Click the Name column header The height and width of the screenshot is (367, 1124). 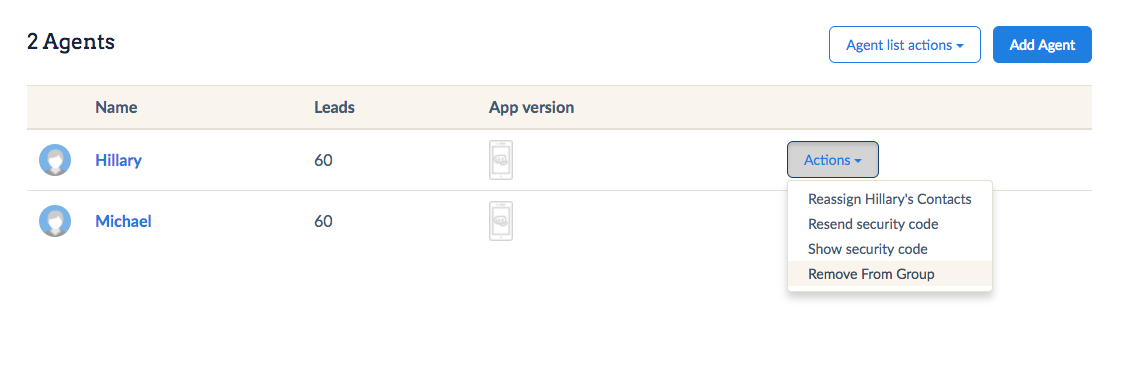coord(116,108)
